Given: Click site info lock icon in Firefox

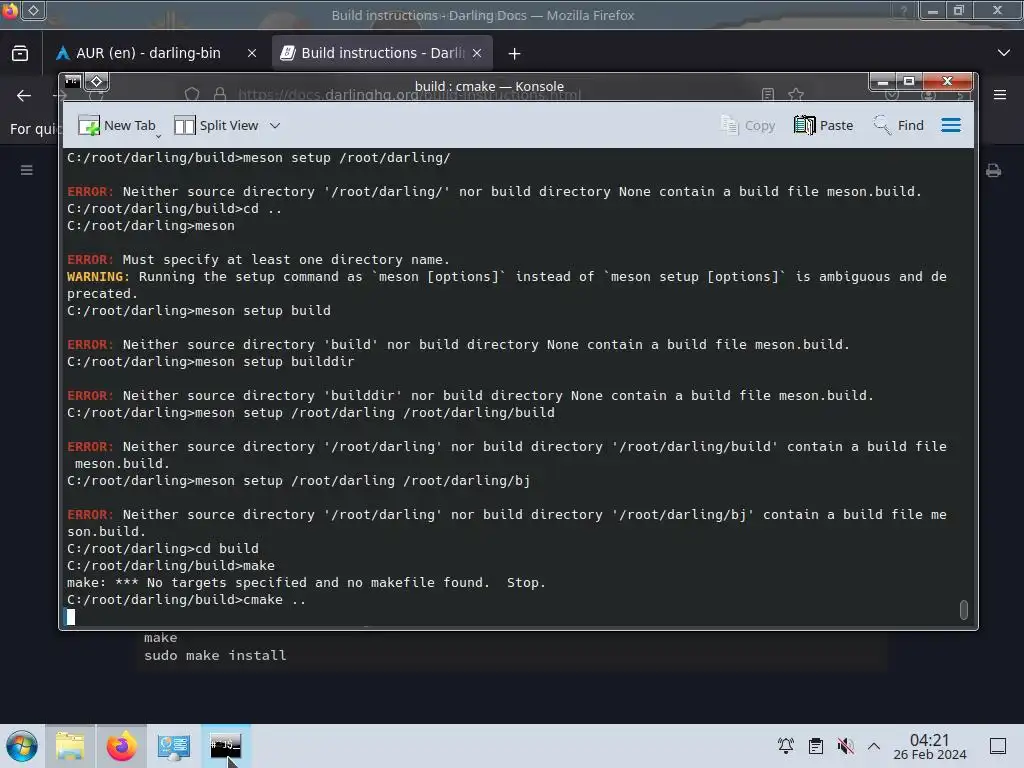Looking at the screenshot, I should (x=220, y=95).
